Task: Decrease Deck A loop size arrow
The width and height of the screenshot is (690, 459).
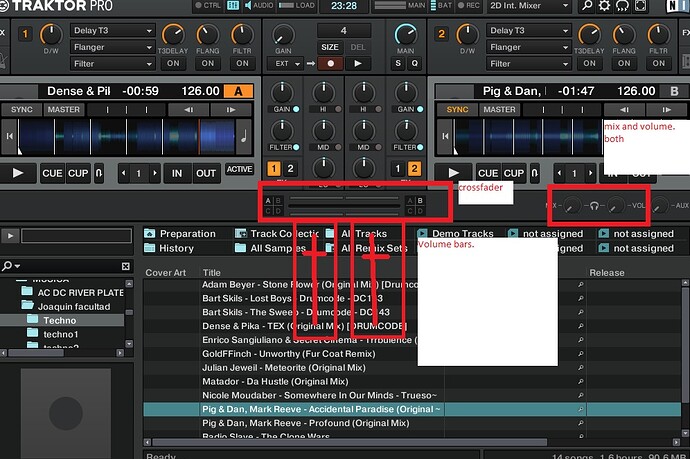Action: tap(124, 173)
